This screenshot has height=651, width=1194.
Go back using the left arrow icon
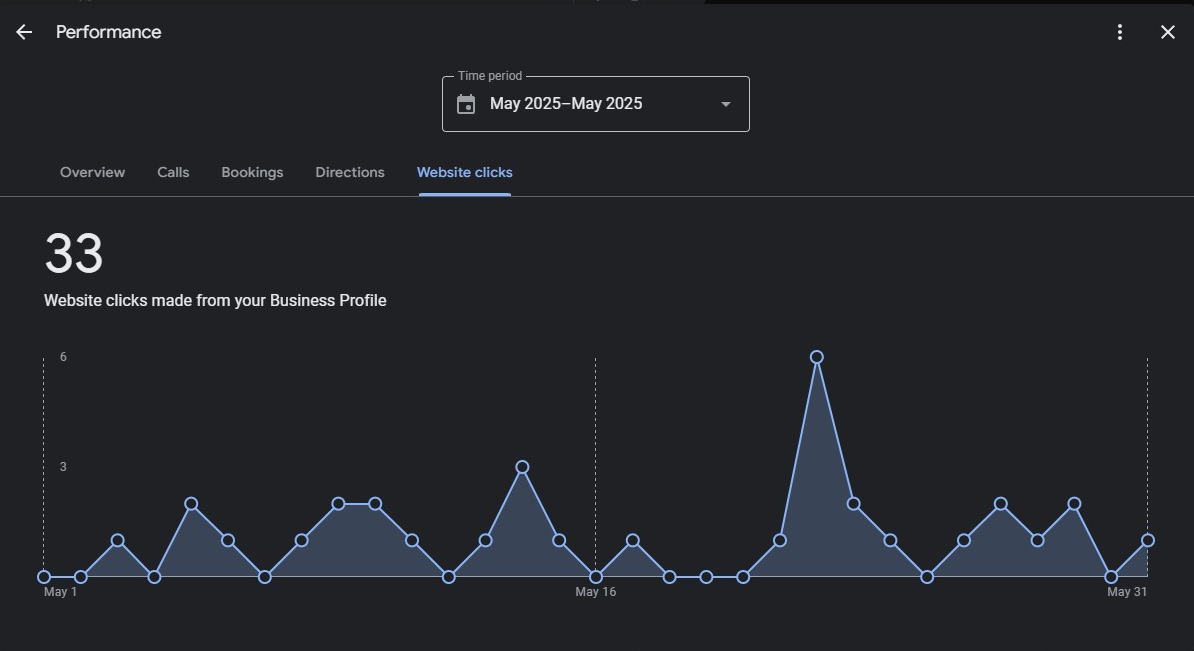click(24, 32)
